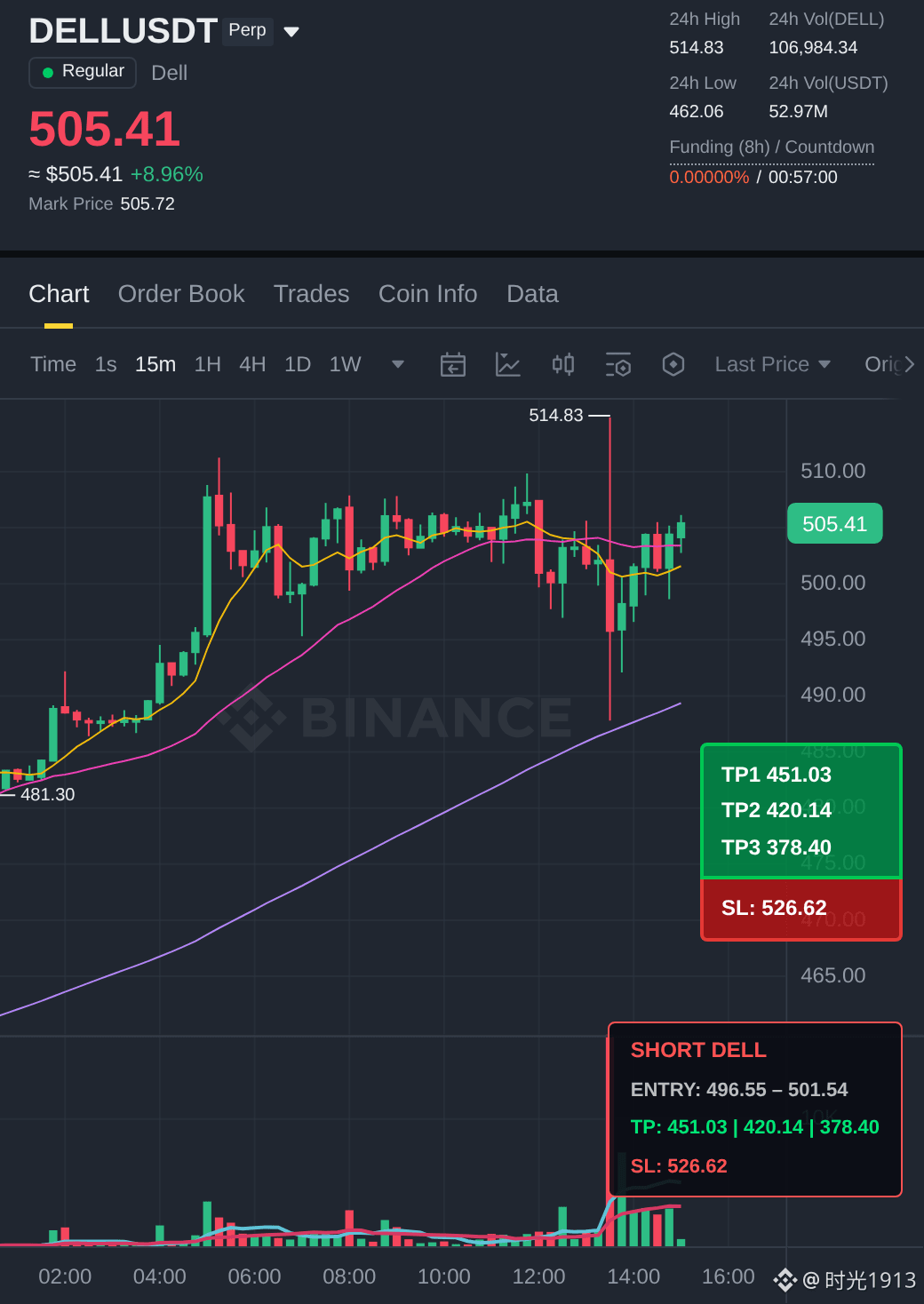Image resolution: width=924 pixels, height=1304 pixels.
Task: Open the calendar date-jump icon
Action: 453,364
